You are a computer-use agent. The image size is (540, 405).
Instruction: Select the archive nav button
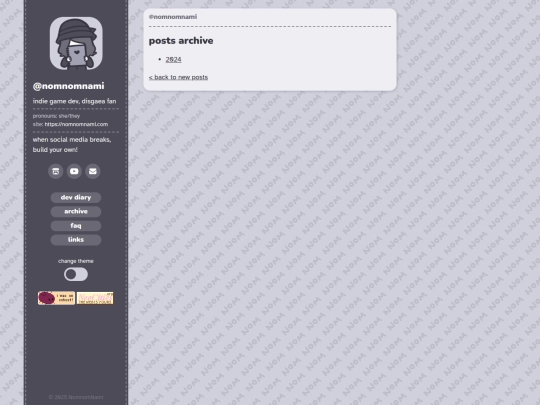76,211
